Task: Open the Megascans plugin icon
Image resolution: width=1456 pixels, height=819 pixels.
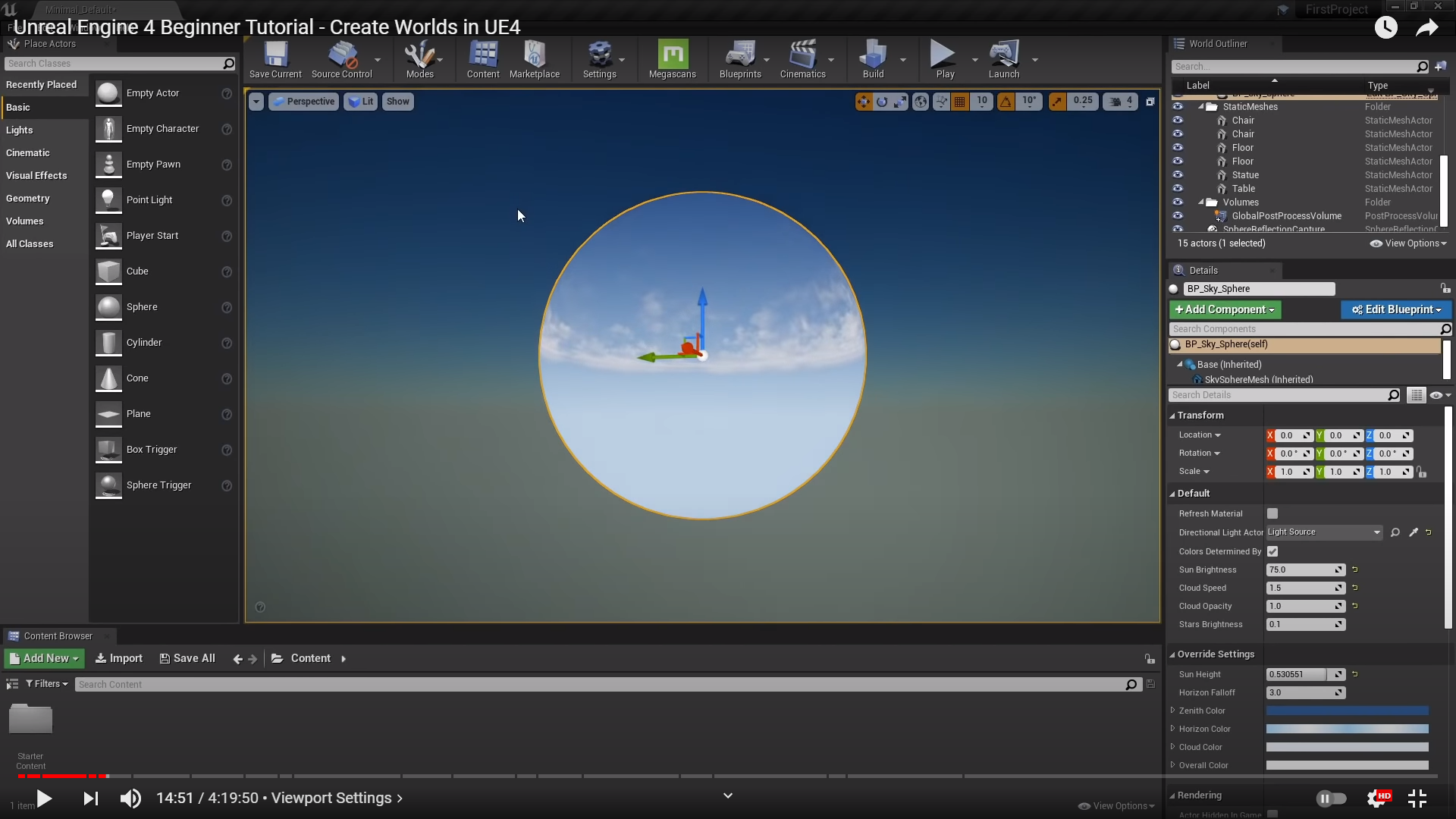Action: 672,59
